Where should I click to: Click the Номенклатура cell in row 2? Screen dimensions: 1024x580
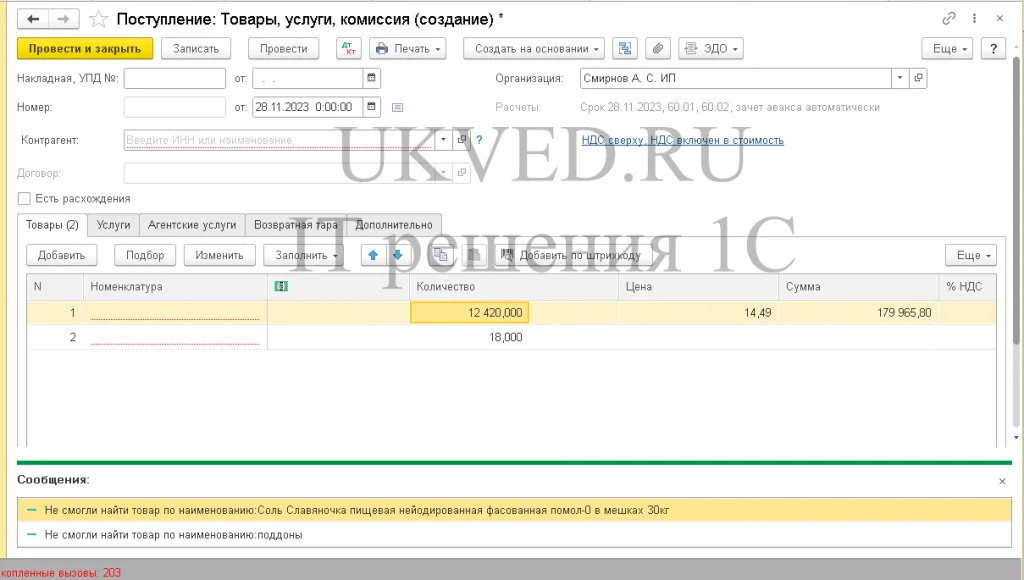pyautogui.click(x=175, y=337)
